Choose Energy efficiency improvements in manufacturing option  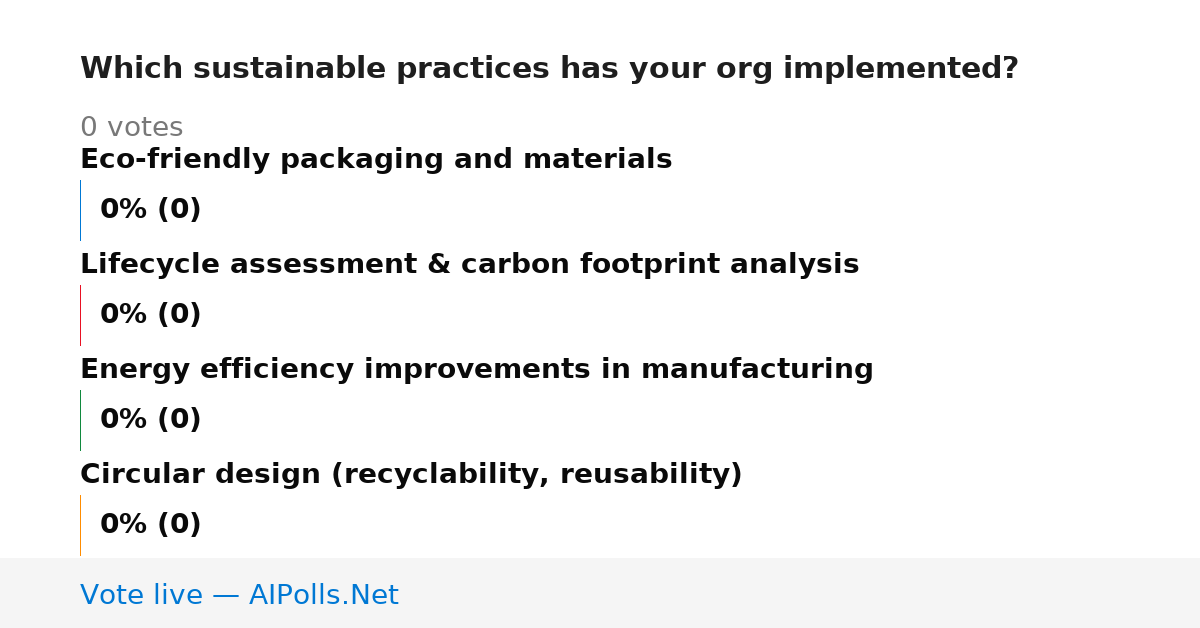pyautogui.click(x=476, y=370)
